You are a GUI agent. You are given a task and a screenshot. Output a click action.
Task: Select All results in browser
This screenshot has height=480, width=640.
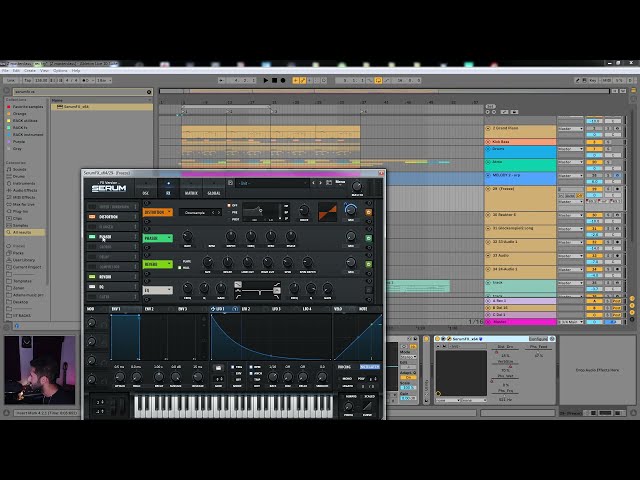22,232
